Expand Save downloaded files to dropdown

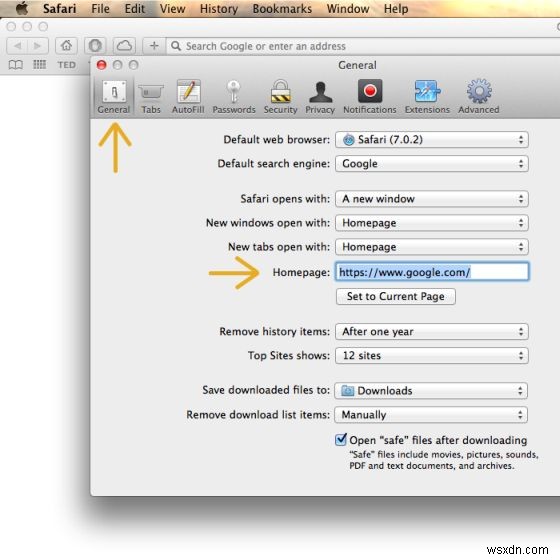pyautogui.click(x=431, y=391)
